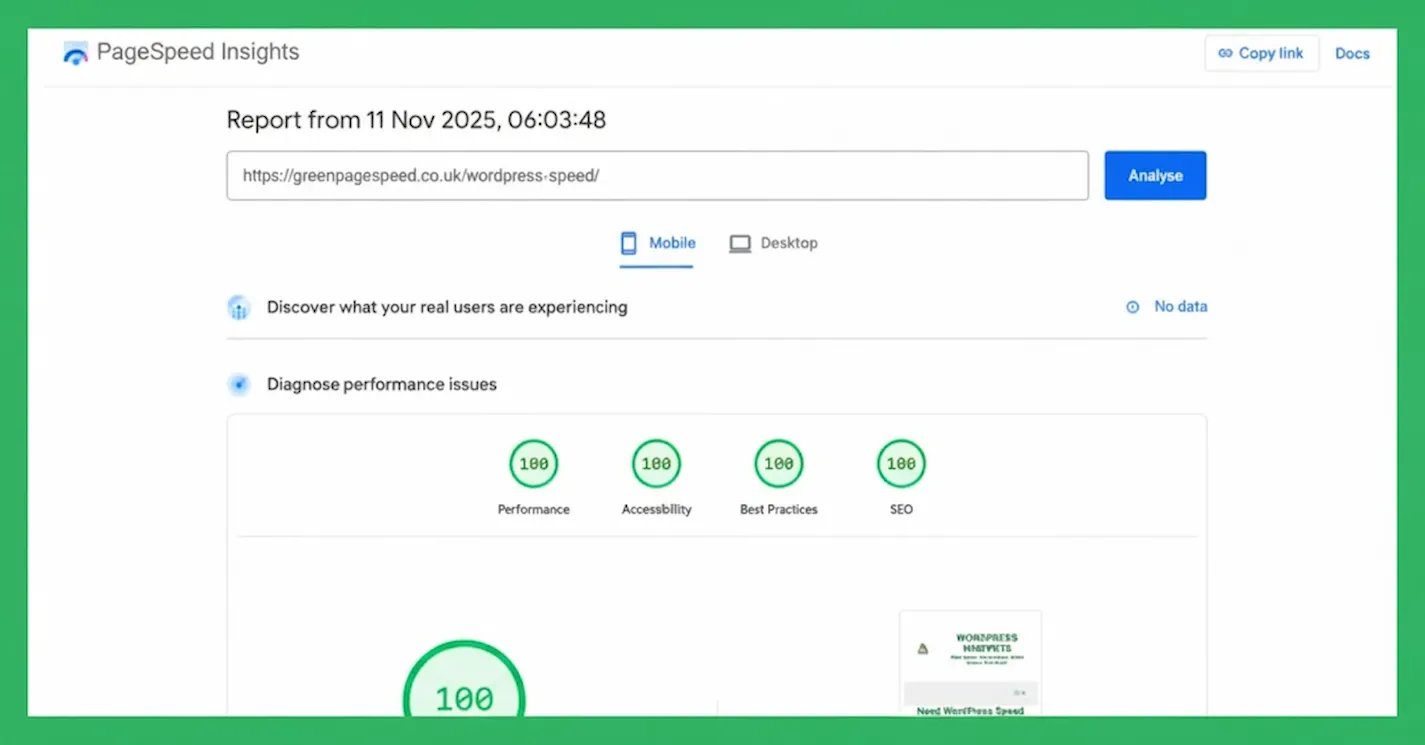Image resolution: width=1425 pixels, height=745 pixels.
Task: Click the PageSpeed Insights title text
Action: tap(197, 52)
